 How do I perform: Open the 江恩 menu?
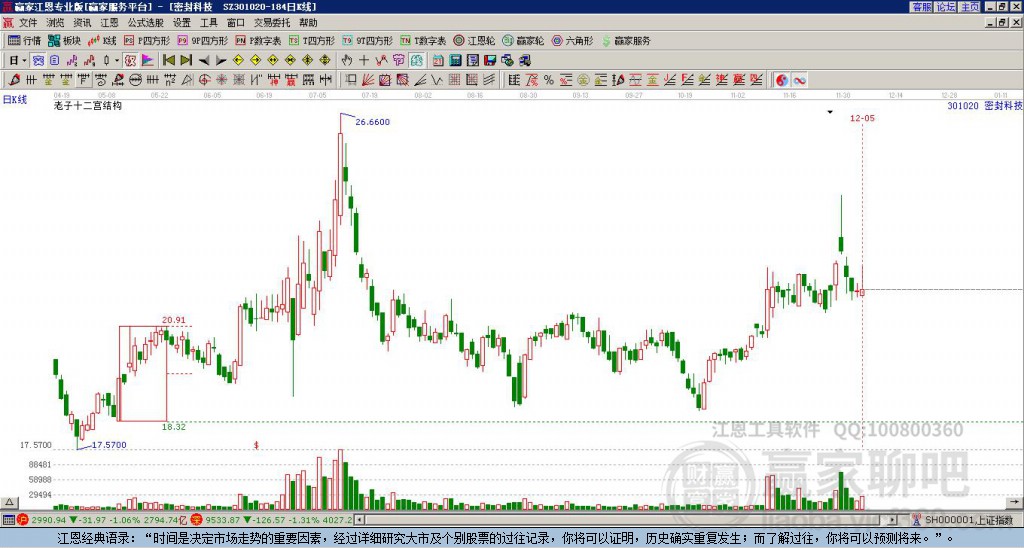109,23
